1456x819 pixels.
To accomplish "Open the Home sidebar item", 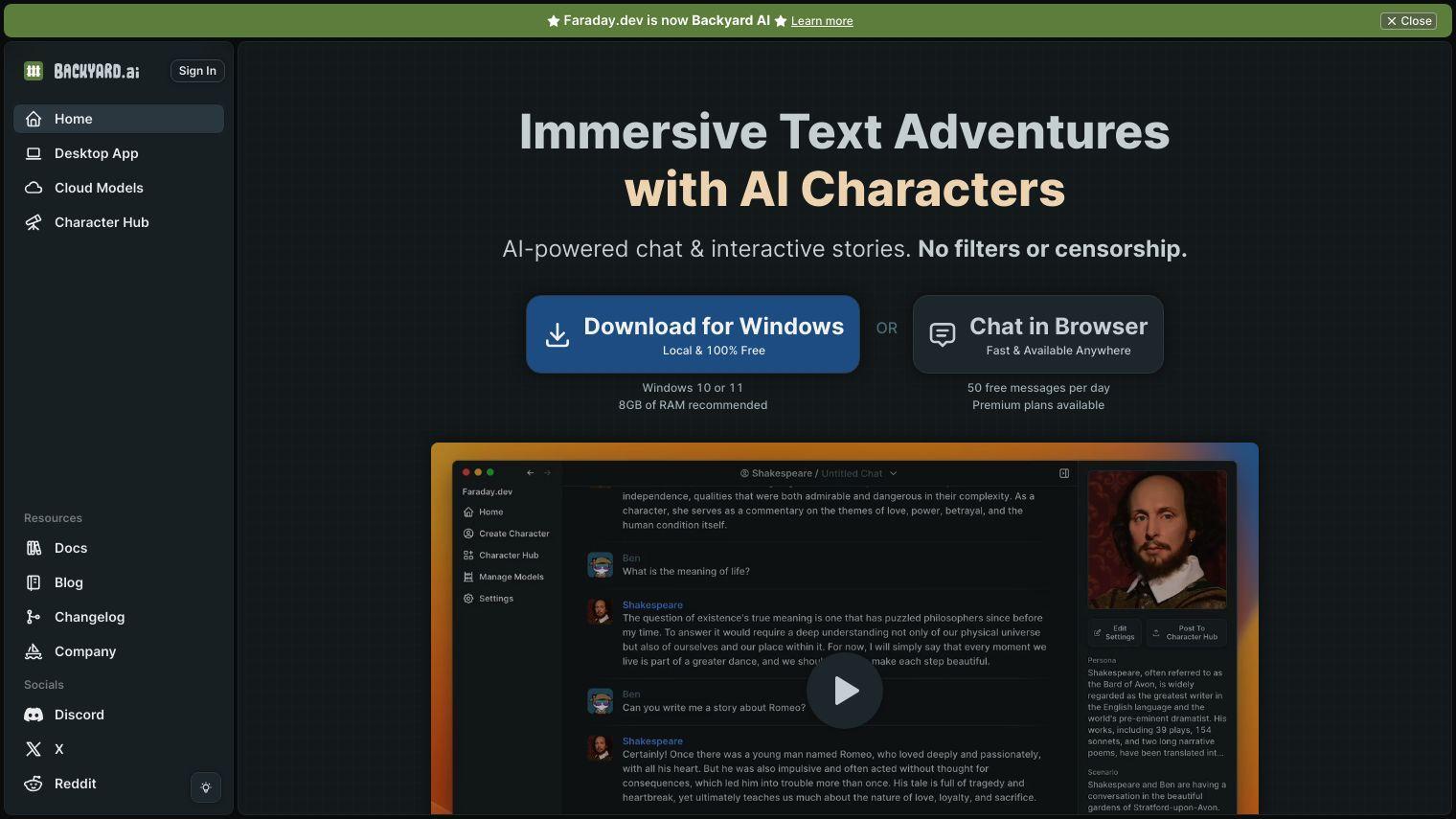I will 119,119.
